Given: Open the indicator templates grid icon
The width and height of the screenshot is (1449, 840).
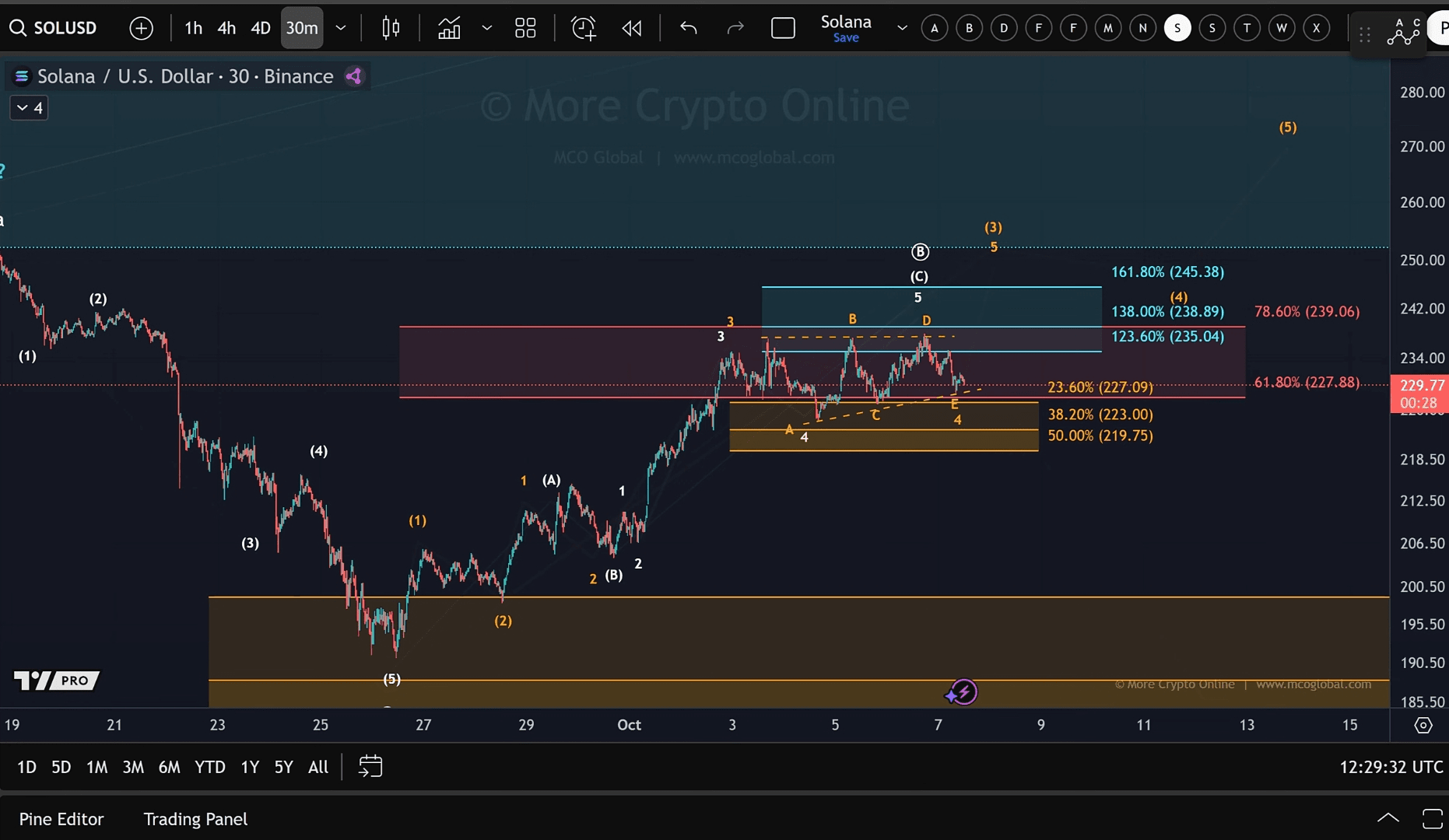Looking at the screenshot, I should 525,29.
